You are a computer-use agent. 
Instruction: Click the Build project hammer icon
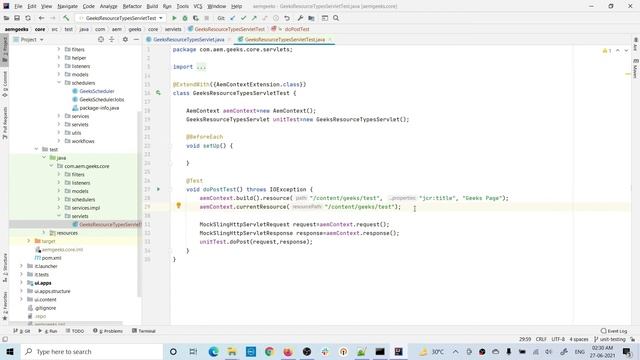(x=66, y=18)
